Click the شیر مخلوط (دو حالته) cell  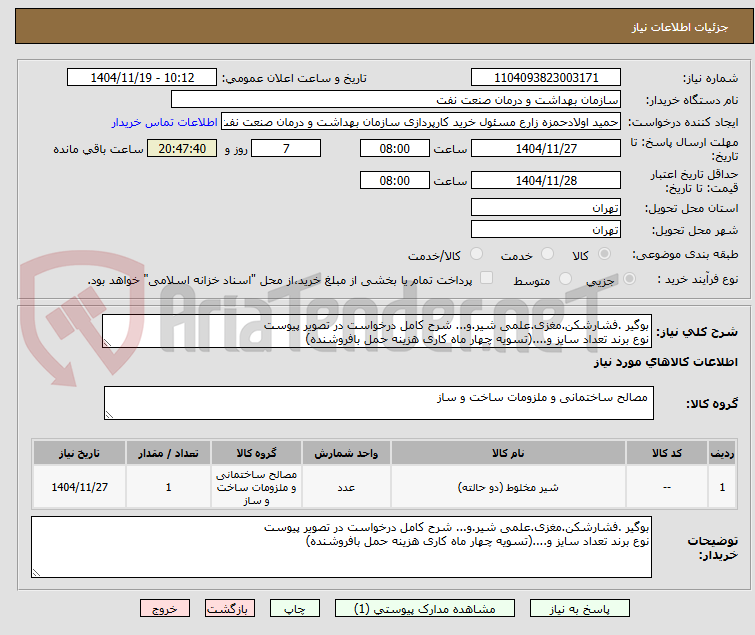tap(508, 487)
